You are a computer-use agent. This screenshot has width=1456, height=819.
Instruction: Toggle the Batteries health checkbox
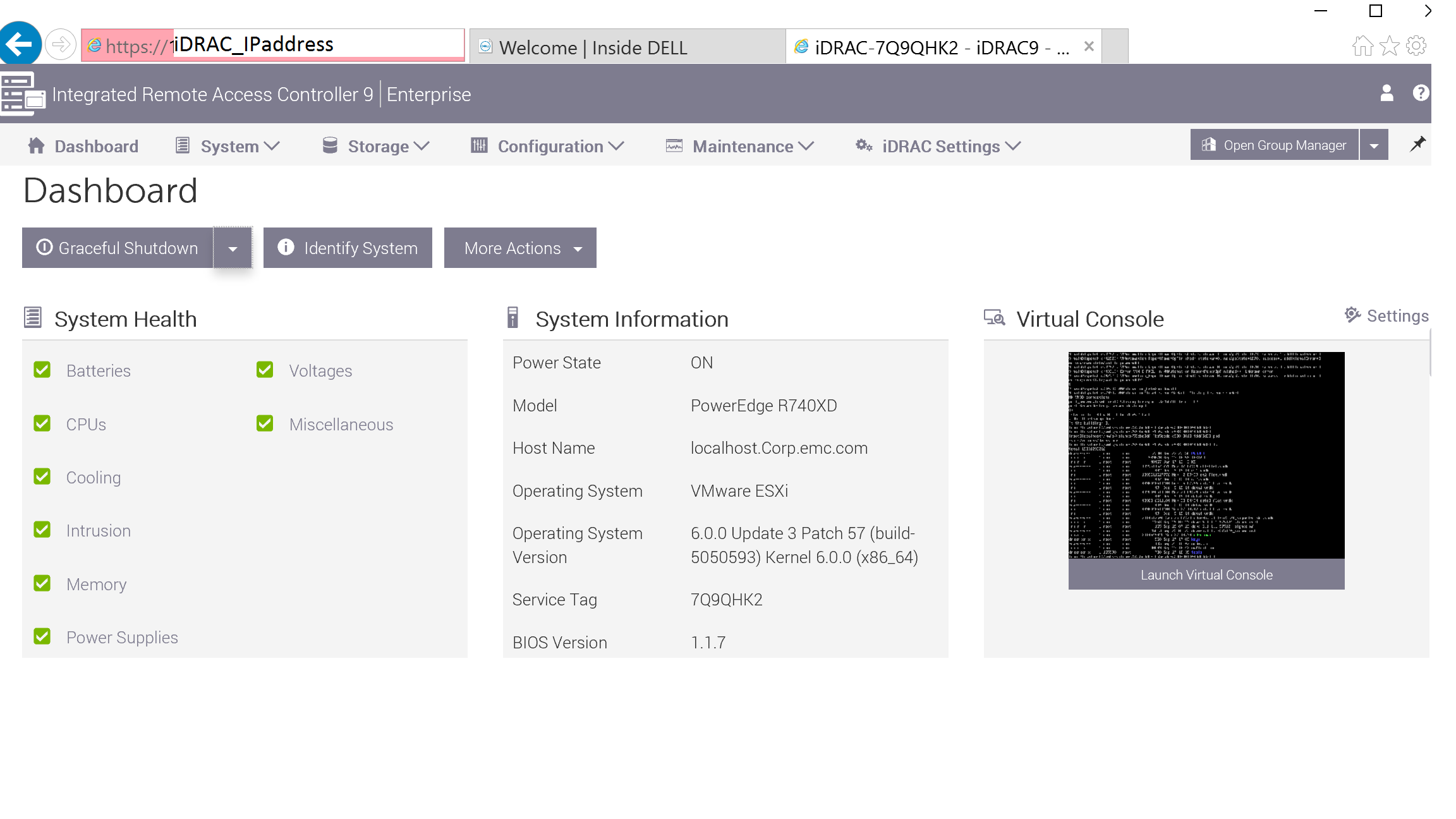tap(42, 370)
